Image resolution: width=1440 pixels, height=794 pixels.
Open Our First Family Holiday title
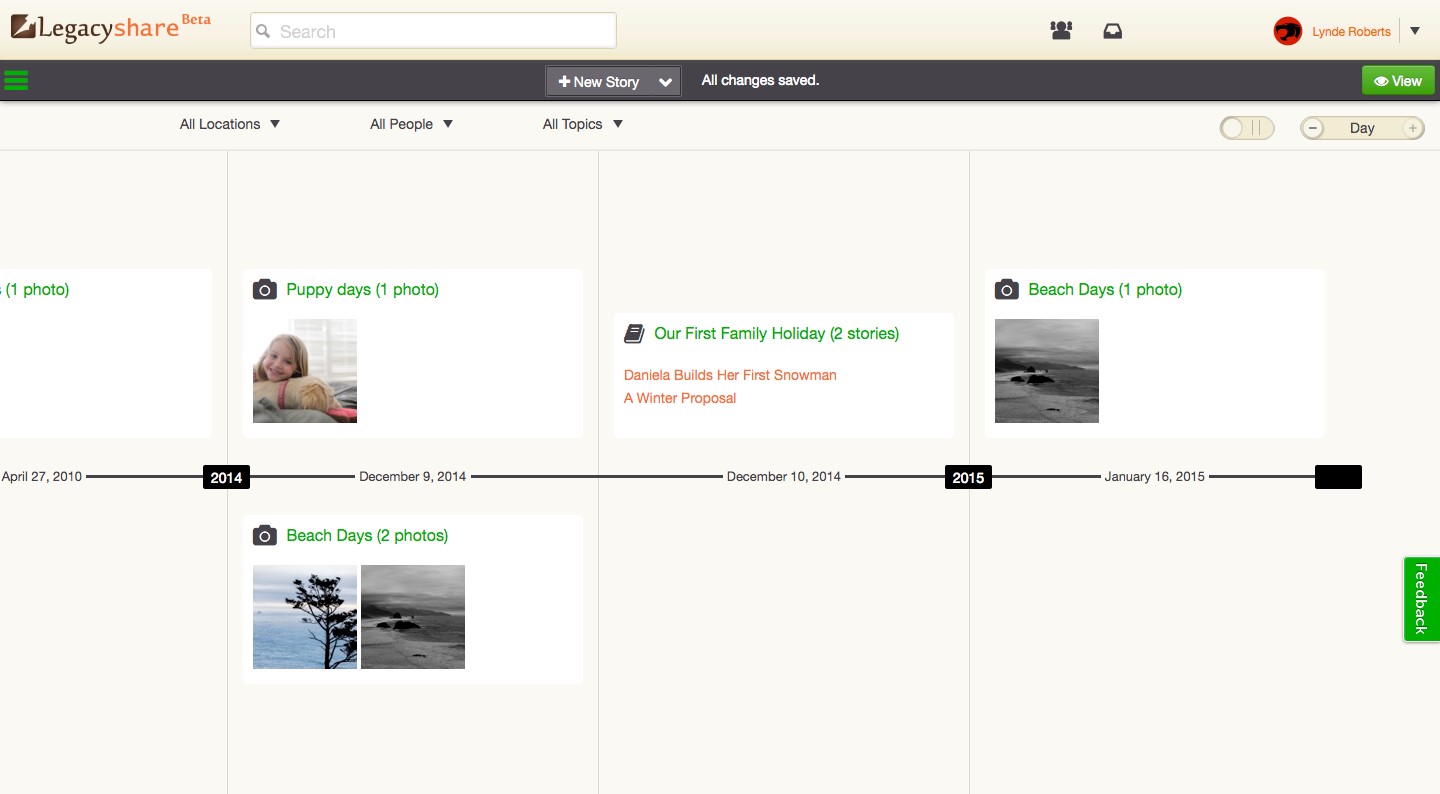(777, 334)
